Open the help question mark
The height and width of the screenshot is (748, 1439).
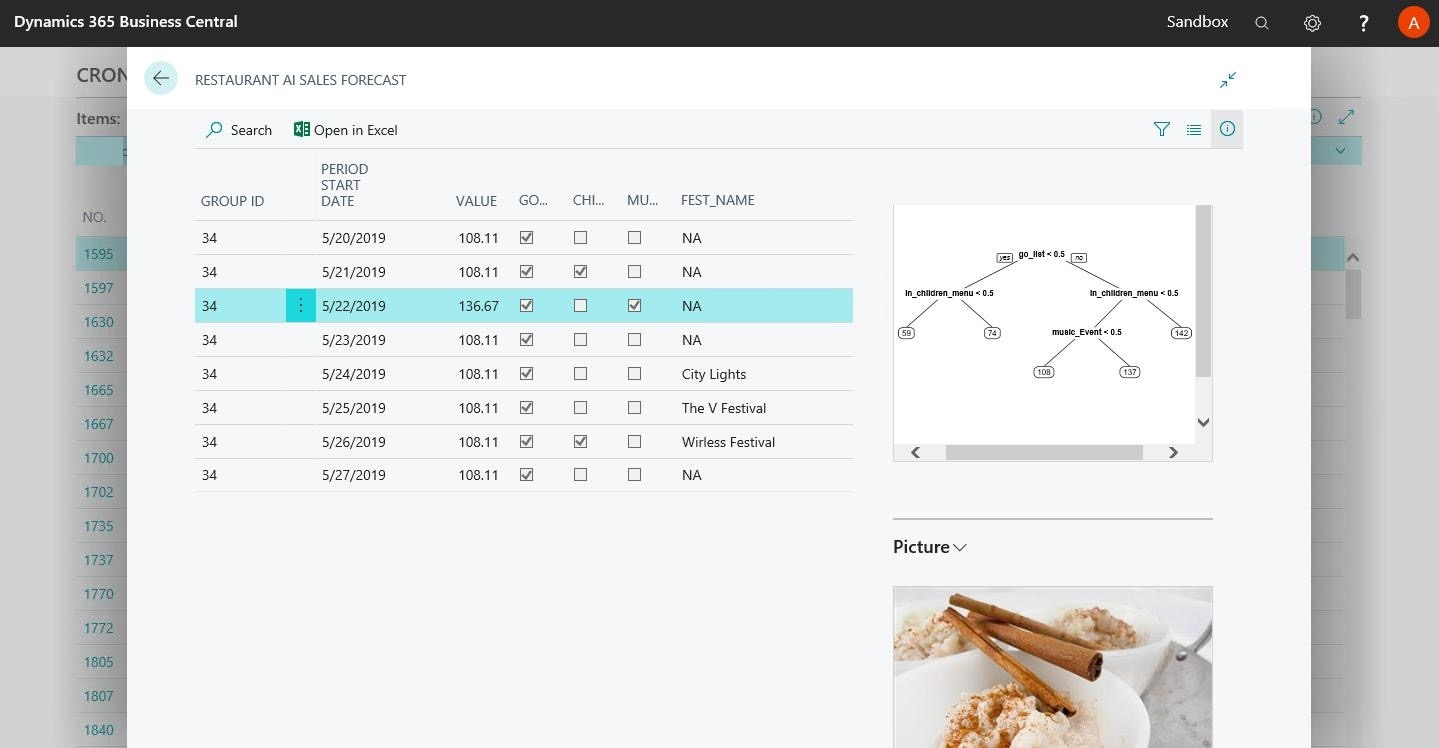point(1363,23)
